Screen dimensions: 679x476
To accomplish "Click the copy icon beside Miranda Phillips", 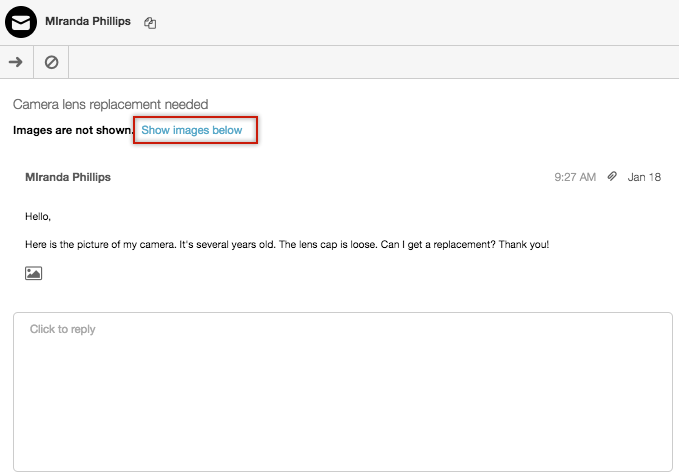I will click(150, 23).
